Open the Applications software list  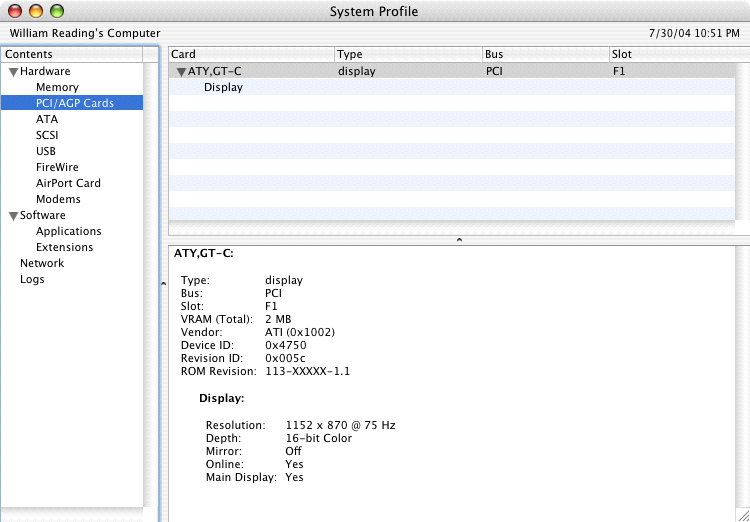tap(69, 231)
